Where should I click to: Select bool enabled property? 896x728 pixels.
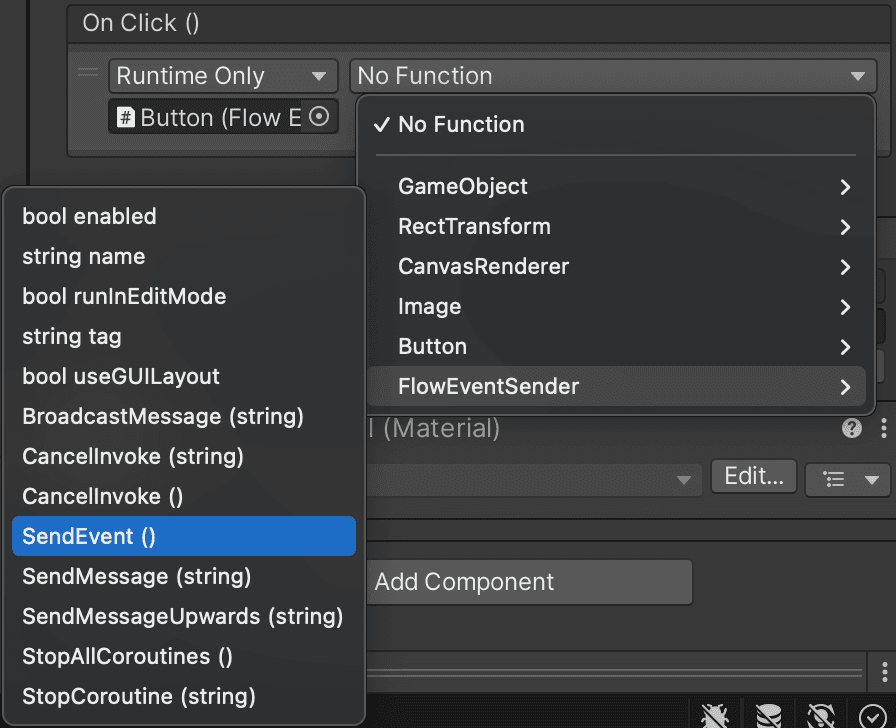pyautogui.click(x=184, y=217)
